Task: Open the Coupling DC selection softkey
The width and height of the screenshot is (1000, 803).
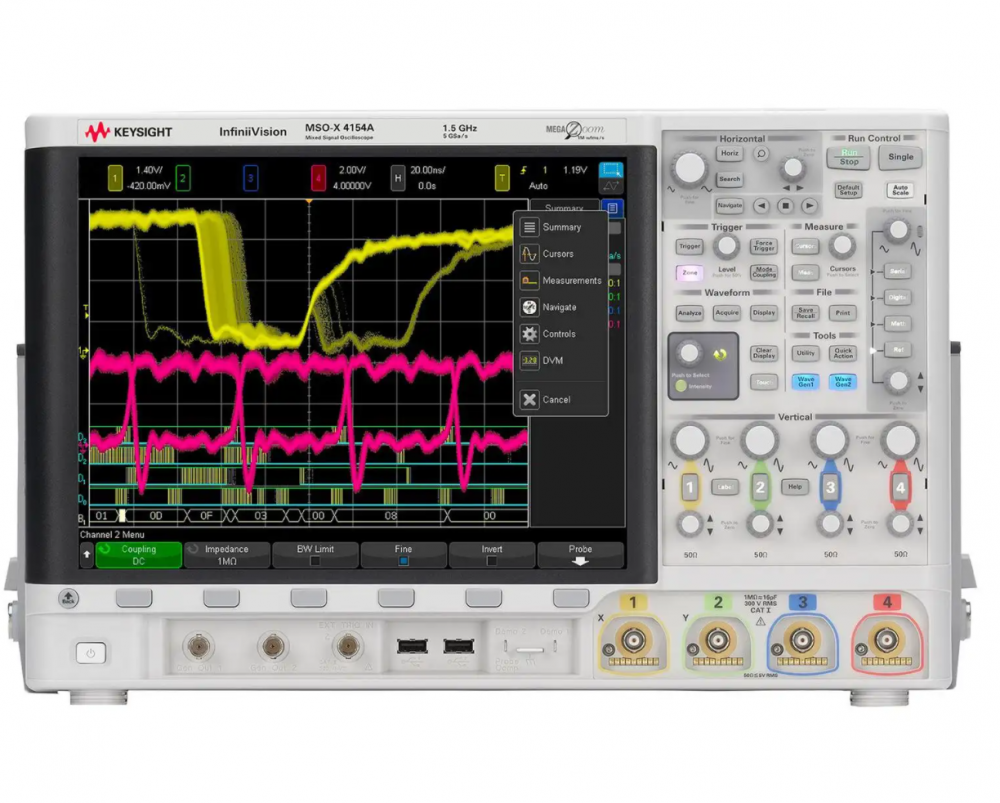Action: (139, 555)
